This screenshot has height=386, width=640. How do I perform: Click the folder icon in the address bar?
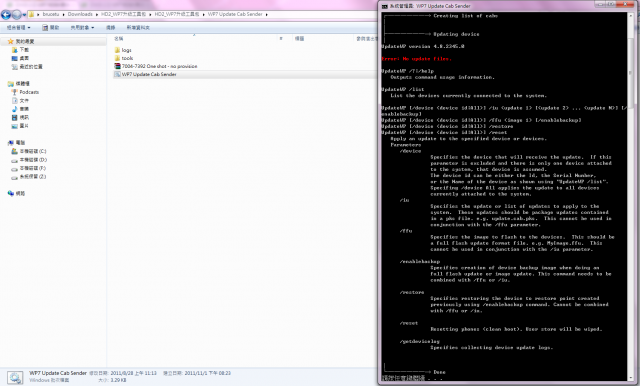31,14
